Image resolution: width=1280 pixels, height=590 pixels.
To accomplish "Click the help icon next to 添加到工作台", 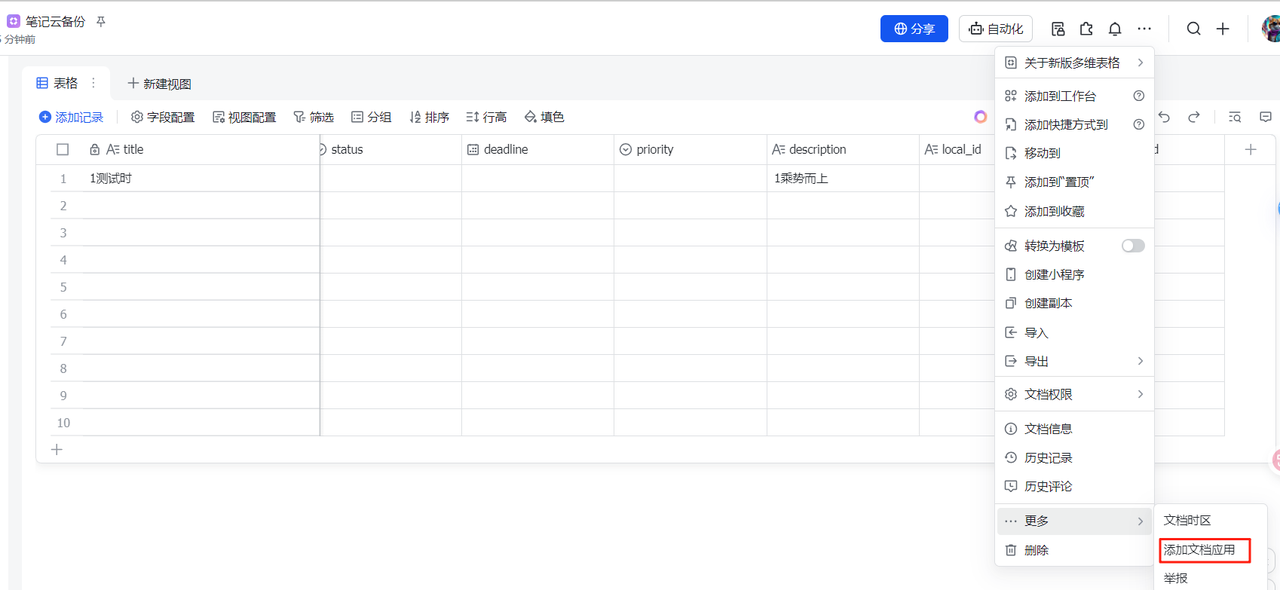I will (1138, 96).
